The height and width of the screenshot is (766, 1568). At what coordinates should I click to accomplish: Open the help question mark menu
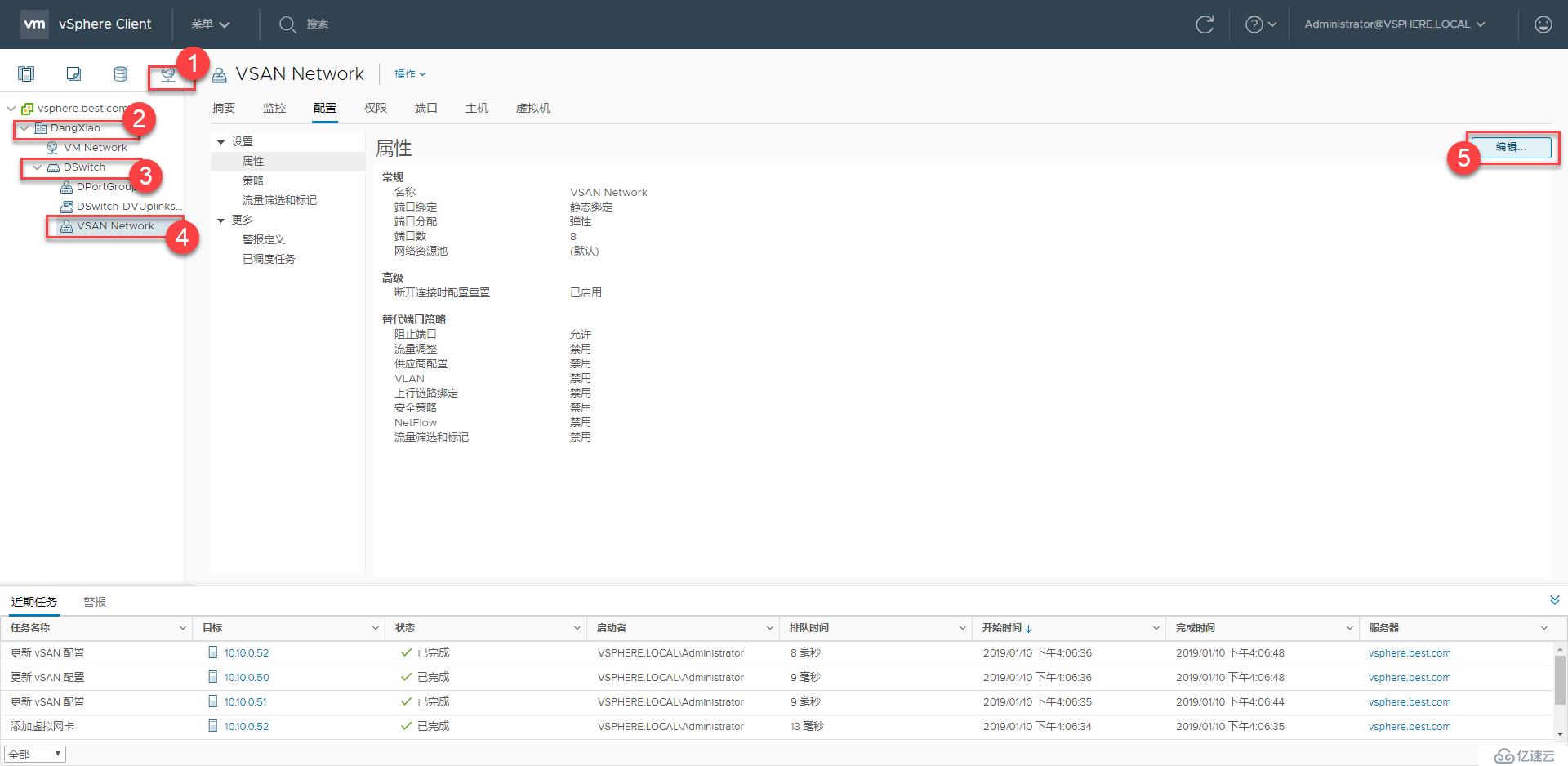[x=1260, y=24]
